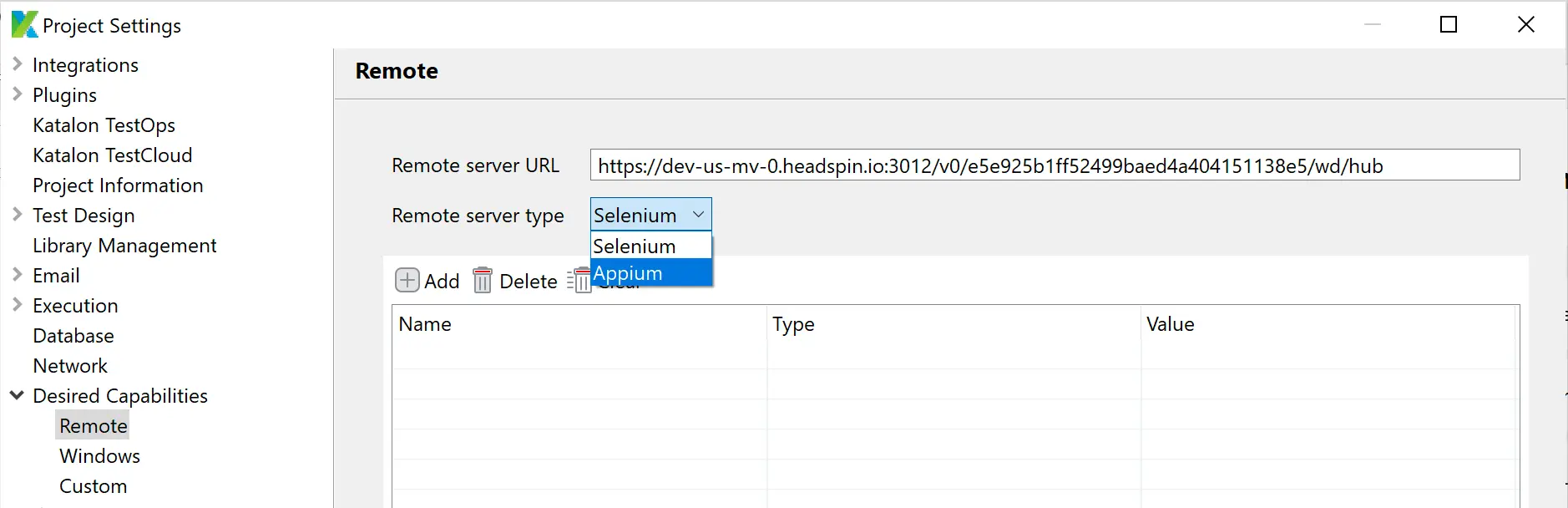Click the Delete capability trash icon
This screenshot has width=1568, height=508.
[x=483, y=280]
